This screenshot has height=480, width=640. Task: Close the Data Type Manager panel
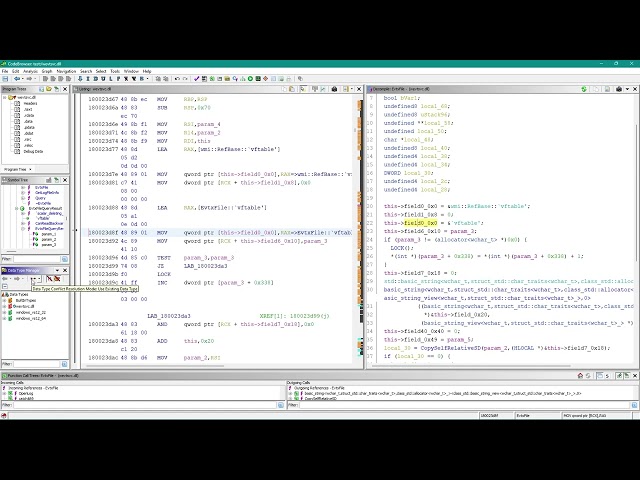tap(65, 270)
